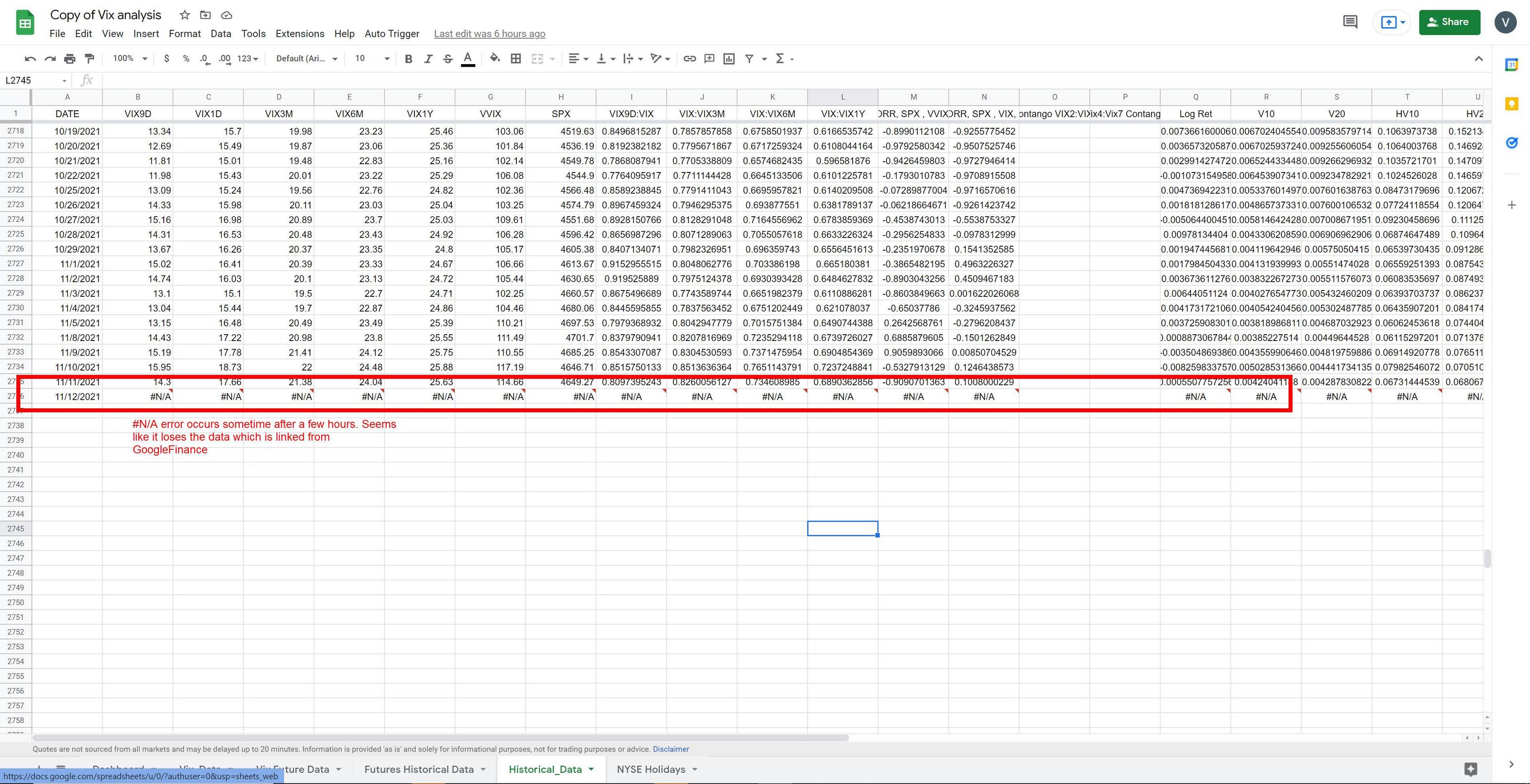
Task: Activate the paint format tool
Action: click(x=90, y=58)
